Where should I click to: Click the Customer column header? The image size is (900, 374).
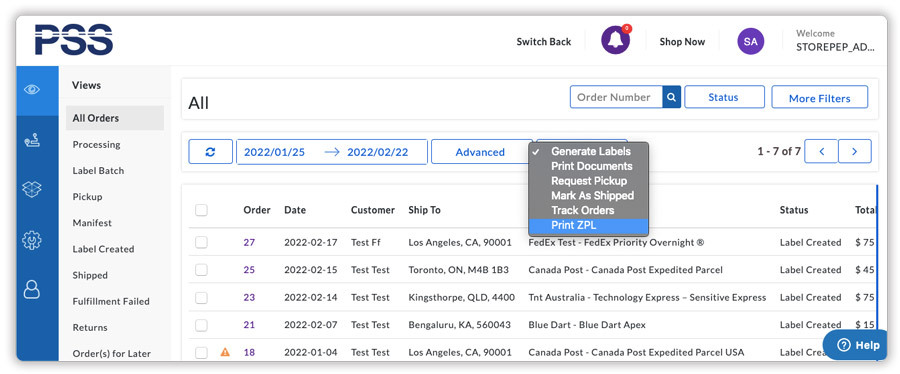[373, 210]
